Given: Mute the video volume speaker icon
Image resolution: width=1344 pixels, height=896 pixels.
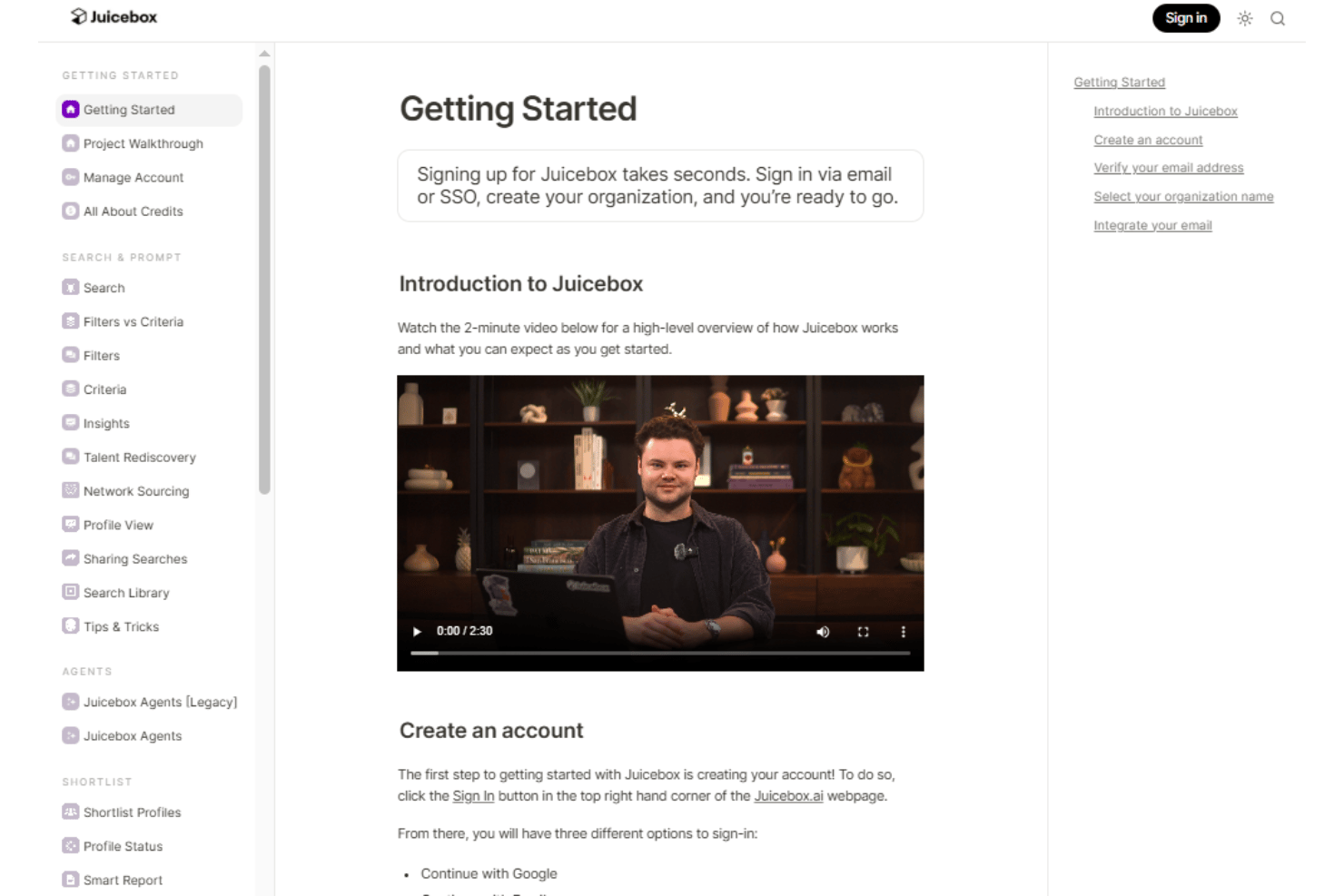Looking at the screenshot, I should (x=823, y=632).
